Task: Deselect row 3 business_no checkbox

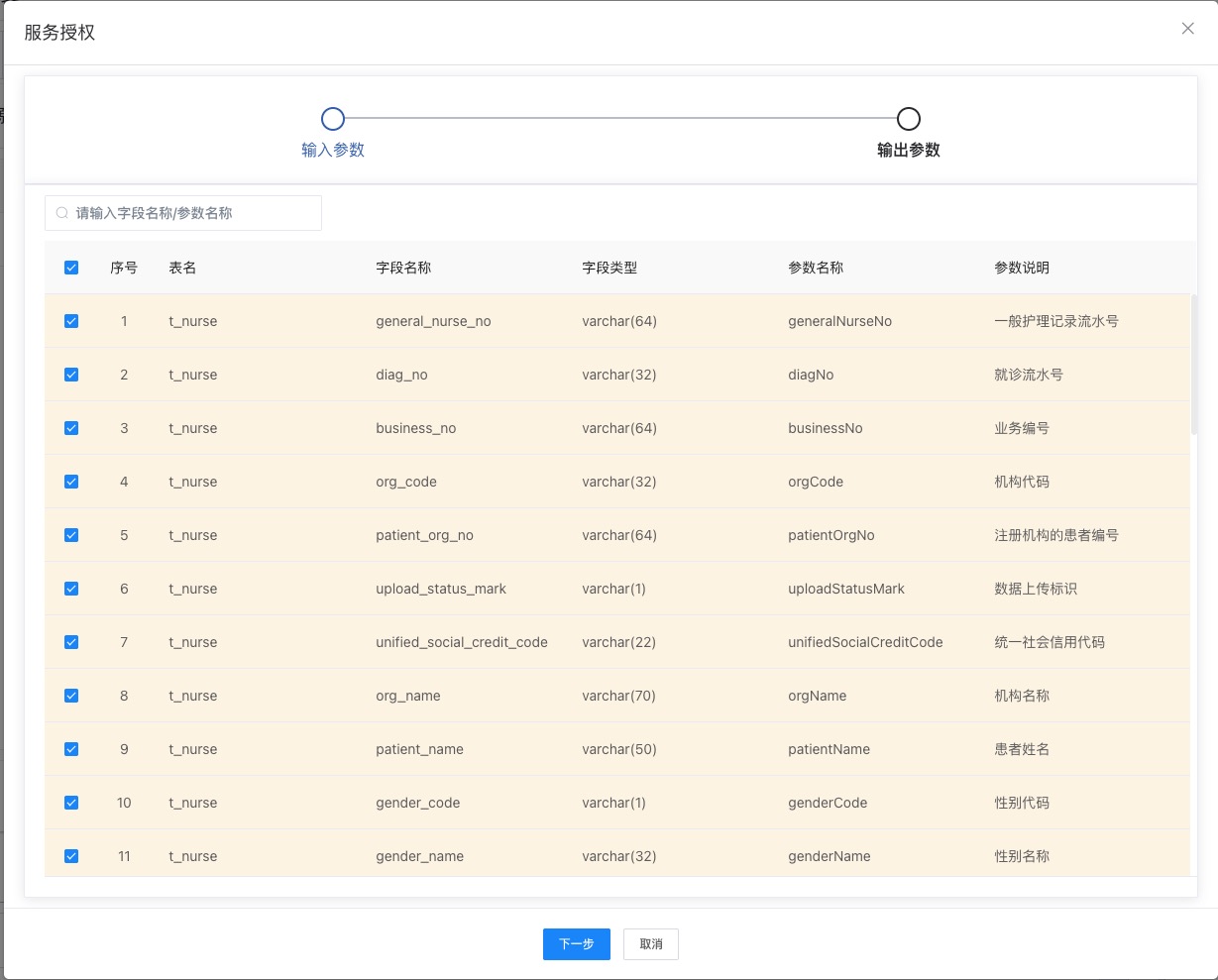Action: click(71, 428)
